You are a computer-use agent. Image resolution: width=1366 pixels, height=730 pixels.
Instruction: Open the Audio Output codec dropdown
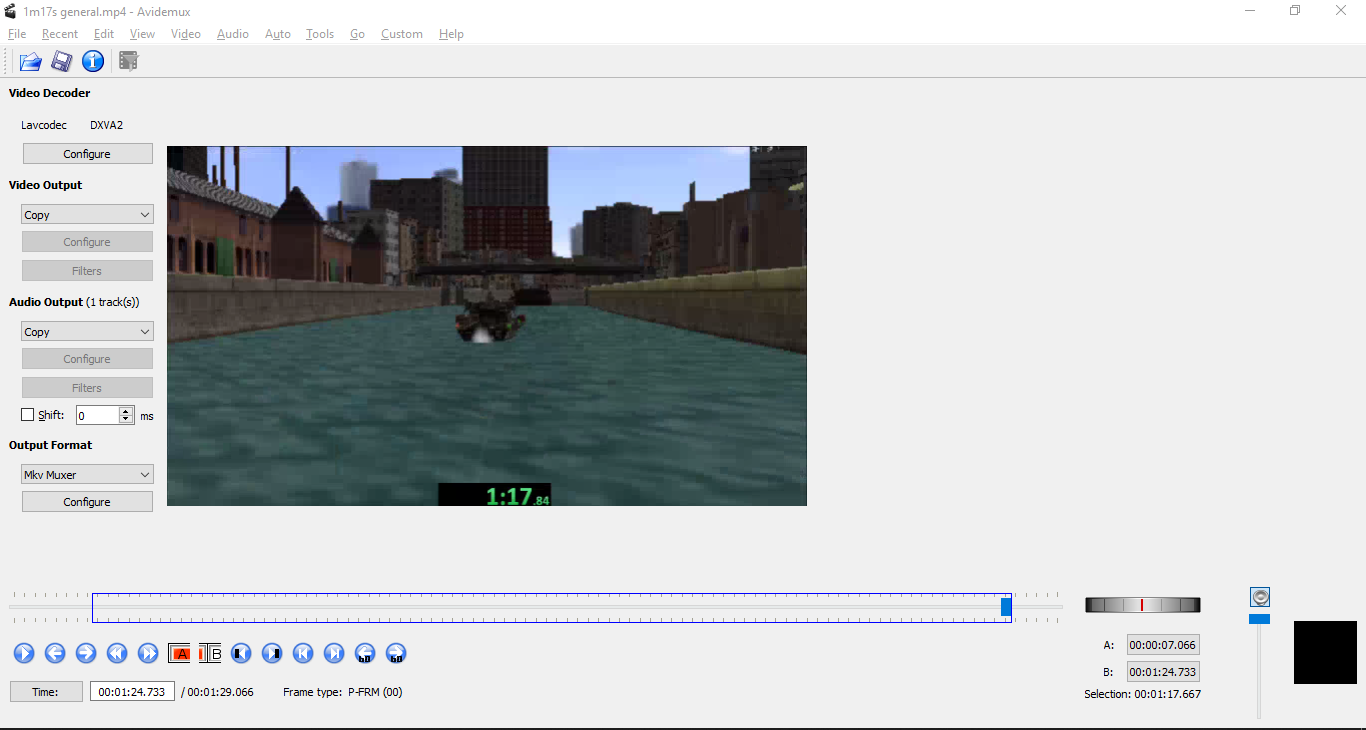(87, 332)
